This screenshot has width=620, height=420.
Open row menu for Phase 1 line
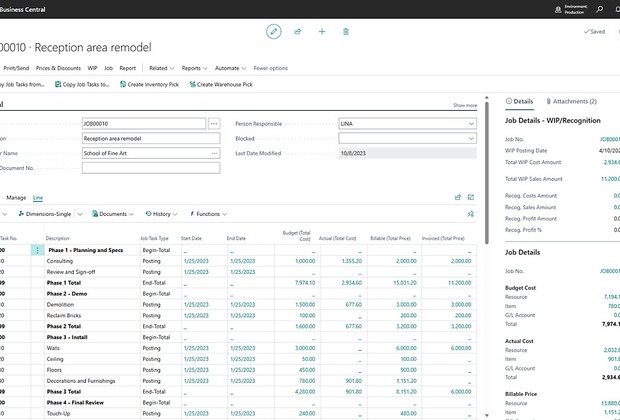click(x=38, y=250)
